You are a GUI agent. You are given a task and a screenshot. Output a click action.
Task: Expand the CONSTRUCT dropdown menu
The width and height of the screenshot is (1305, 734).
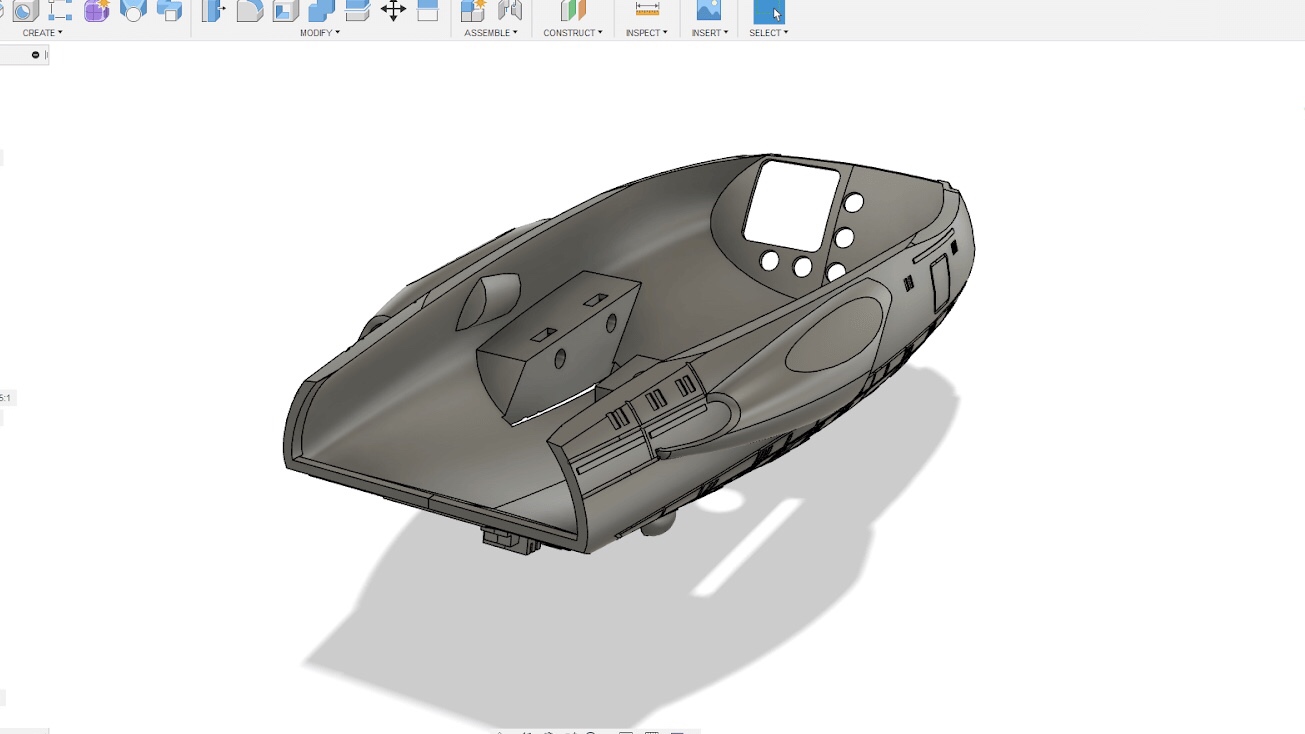573,33
